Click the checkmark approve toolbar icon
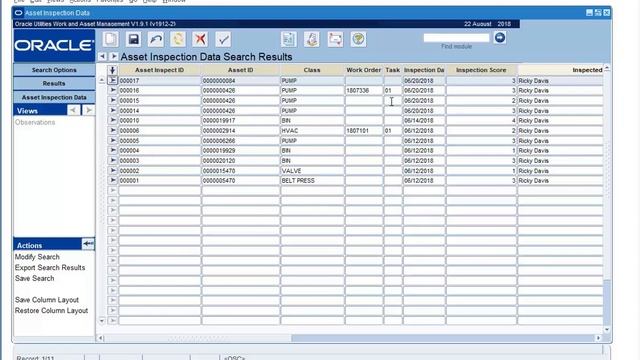The height and width of the screenshot is (360, 640). (223, 39)
